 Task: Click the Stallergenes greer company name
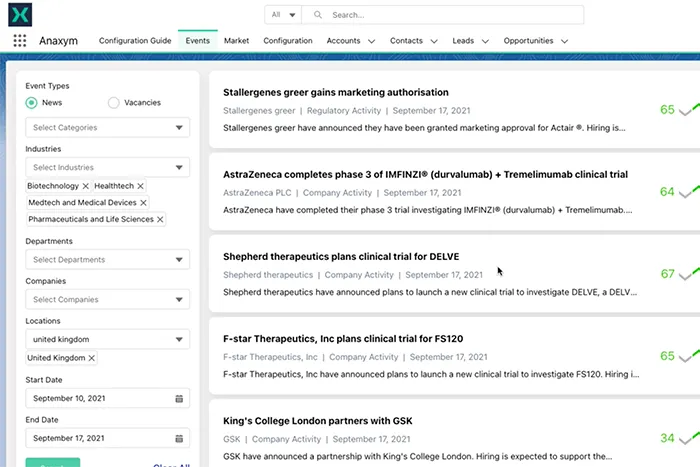[259, 111]
